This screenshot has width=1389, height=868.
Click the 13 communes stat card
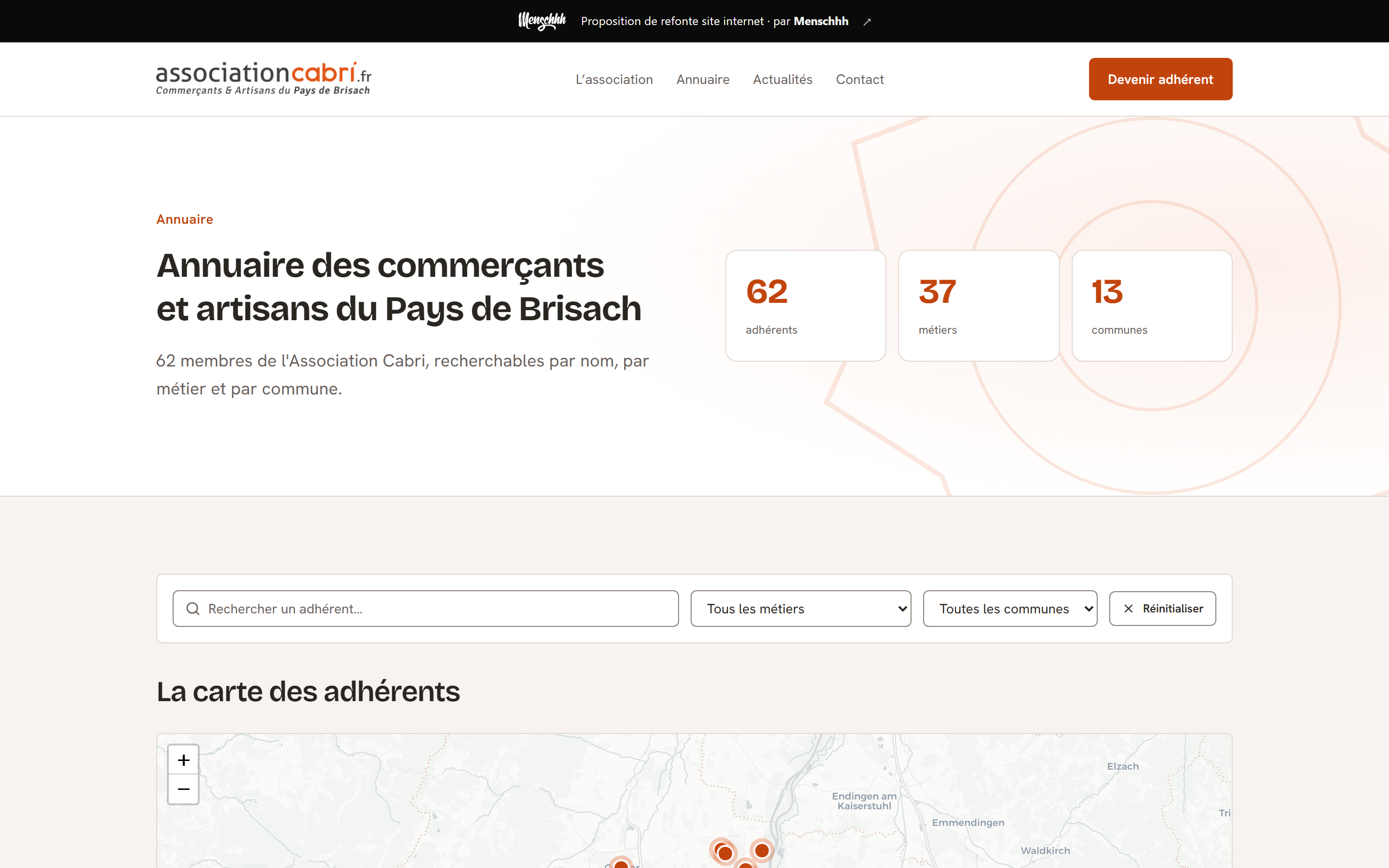(x=1151, y=305)
